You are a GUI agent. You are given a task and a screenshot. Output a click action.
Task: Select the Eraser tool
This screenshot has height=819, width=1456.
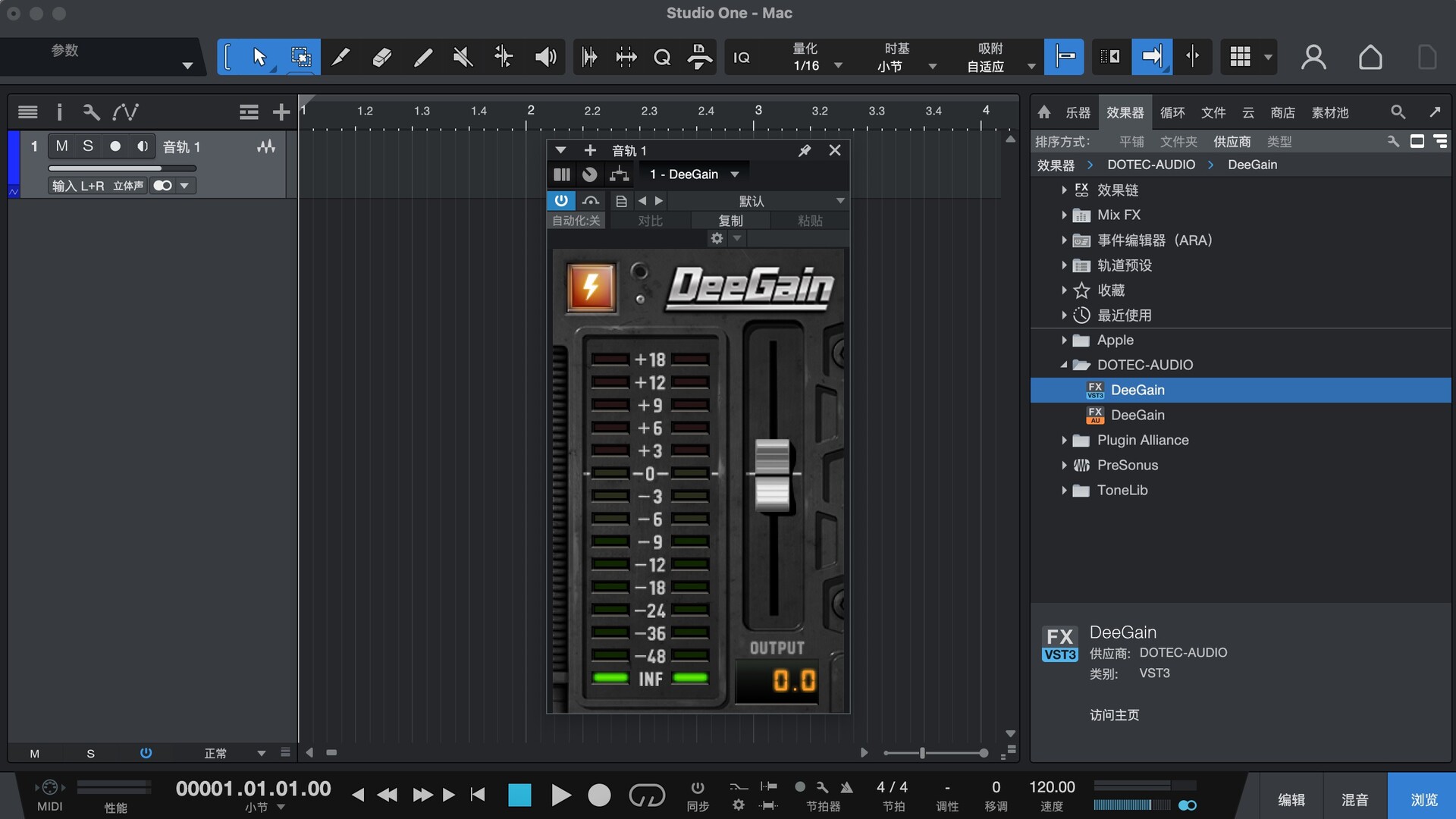point(382,57)
